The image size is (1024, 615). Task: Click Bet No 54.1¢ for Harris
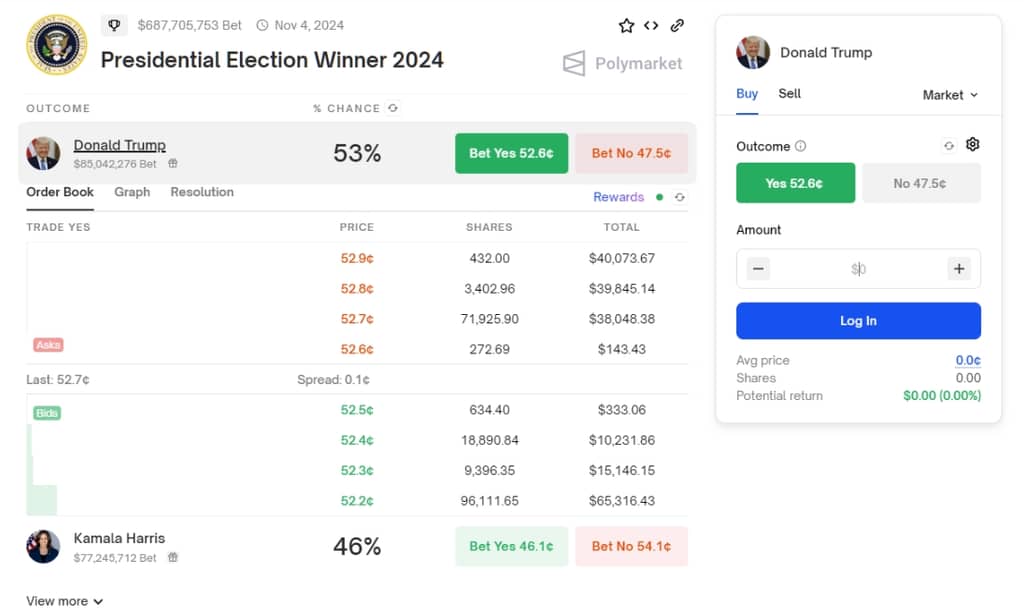tap(631, 546)
